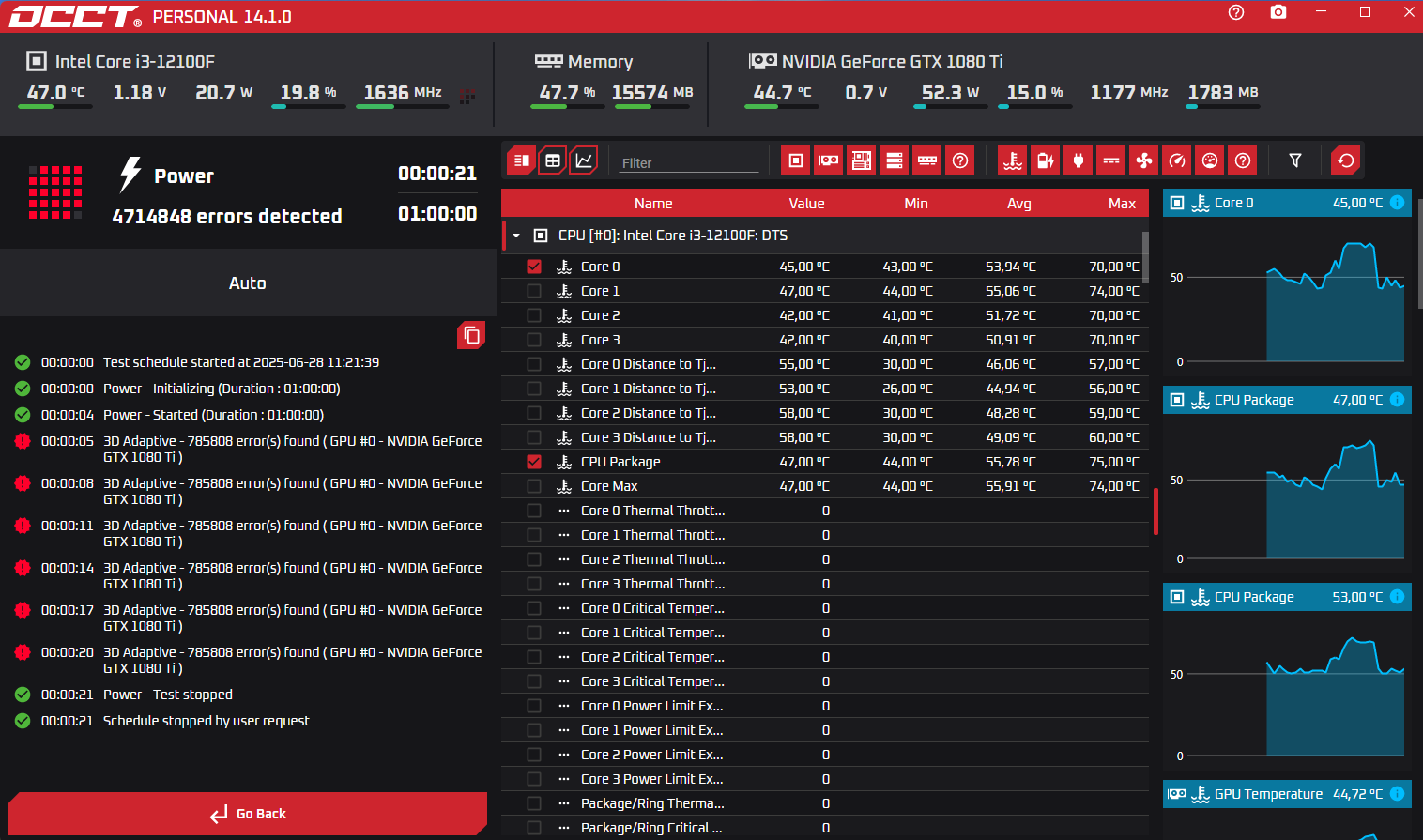The height and width of the screenshot is (840, 1423).
Task: Click the Core 1 max value 74,00 °C
Action: (1114, 291)
